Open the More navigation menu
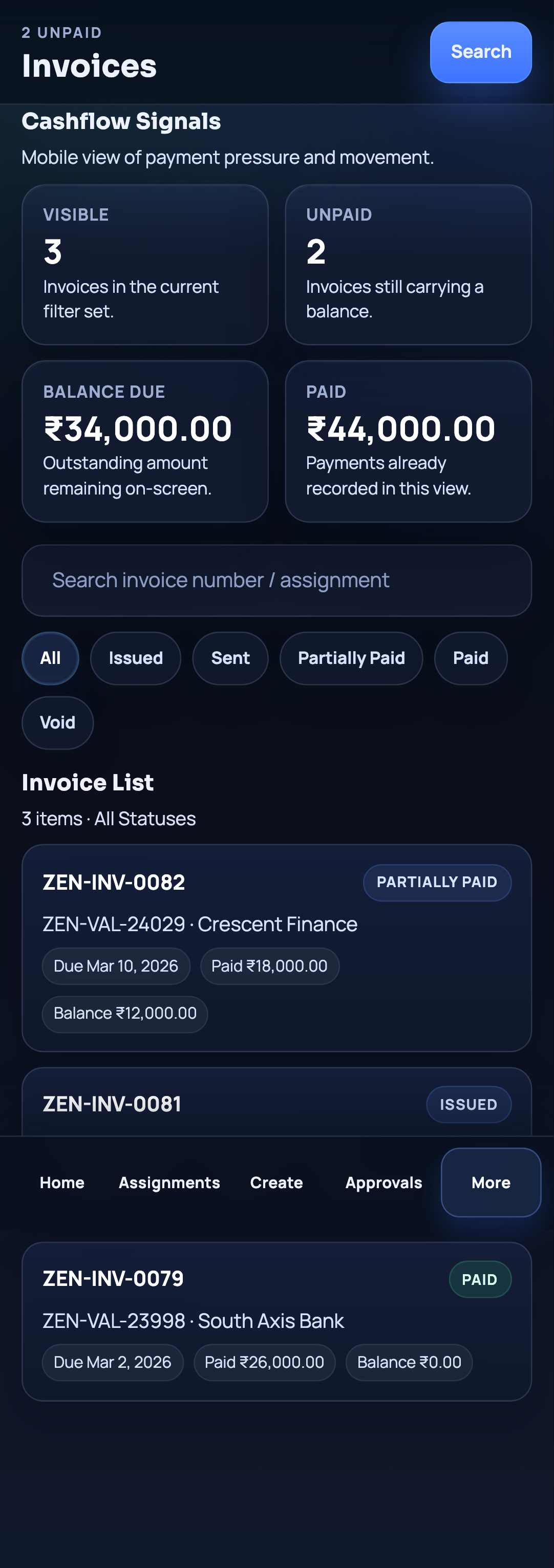 [x=490, y=1182]
